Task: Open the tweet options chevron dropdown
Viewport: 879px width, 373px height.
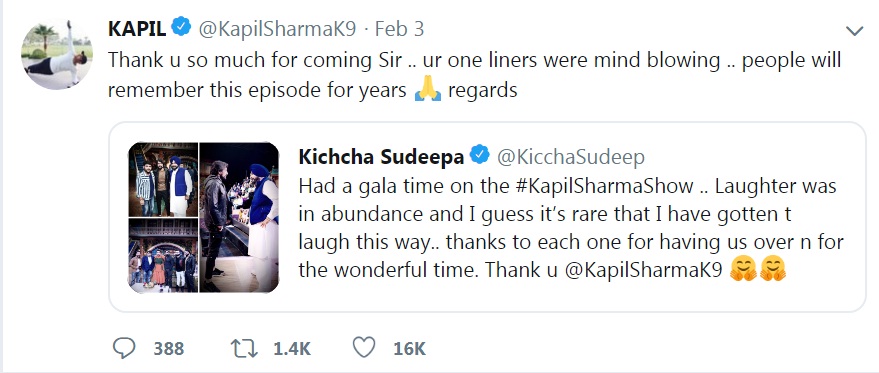Action: (x=854, y=31)
